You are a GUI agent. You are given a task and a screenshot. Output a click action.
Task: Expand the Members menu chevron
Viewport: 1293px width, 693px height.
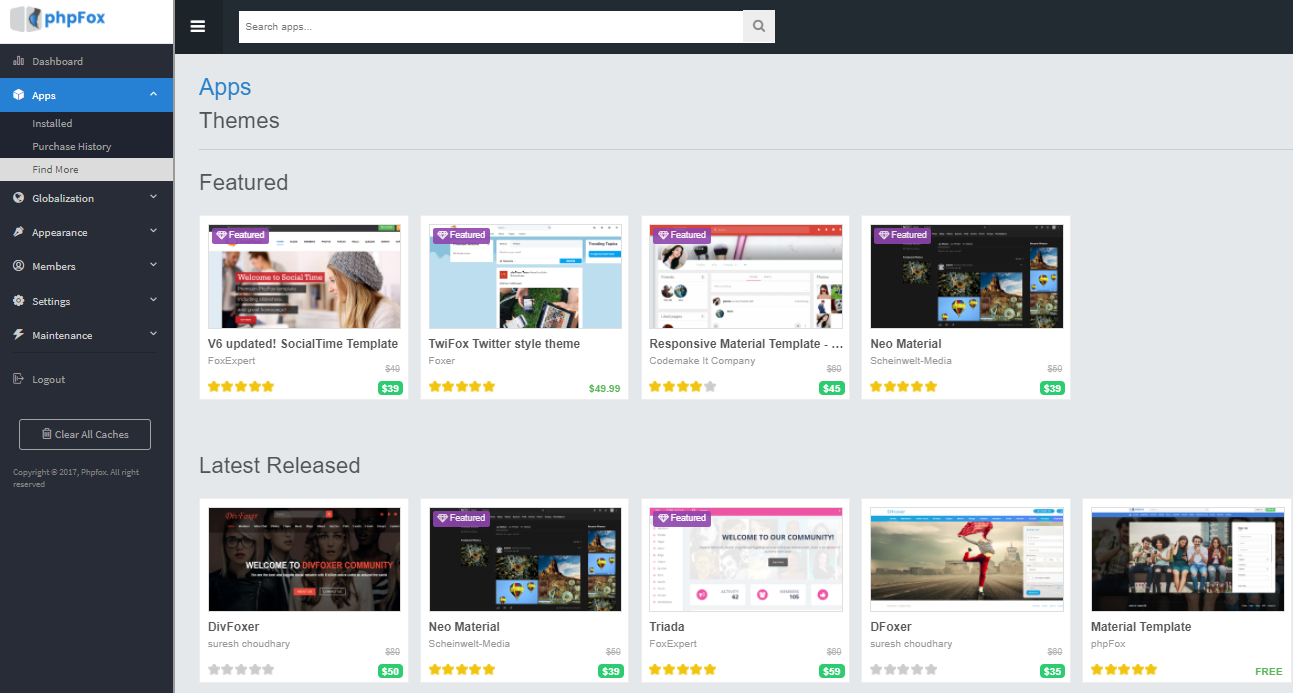point(153,265)
